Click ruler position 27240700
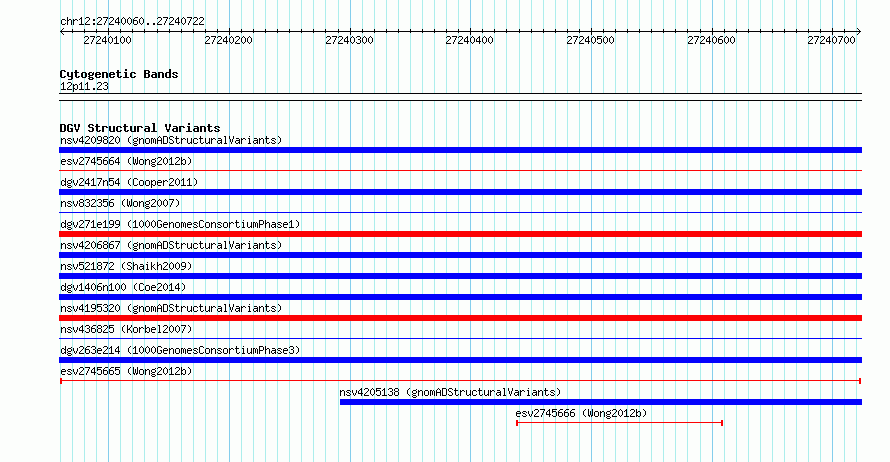This screenshot has width=890, height=462. pos(832,40)
